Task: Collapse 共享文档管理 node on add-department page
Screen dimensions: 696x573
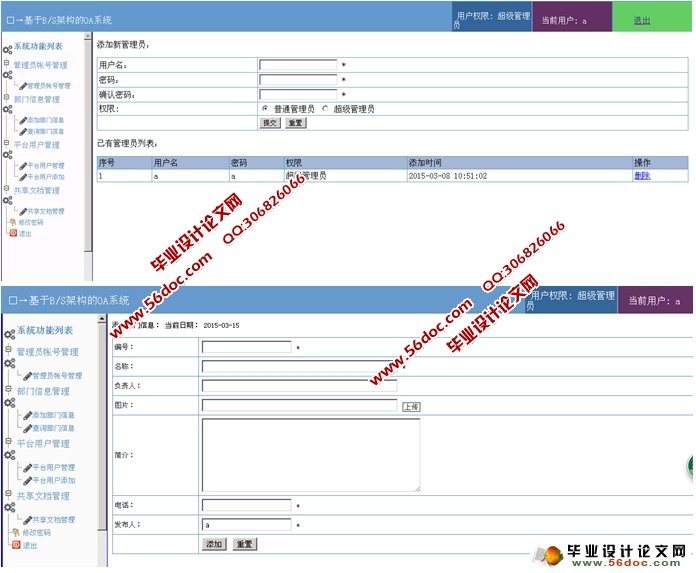Action: tap(8, 494)
